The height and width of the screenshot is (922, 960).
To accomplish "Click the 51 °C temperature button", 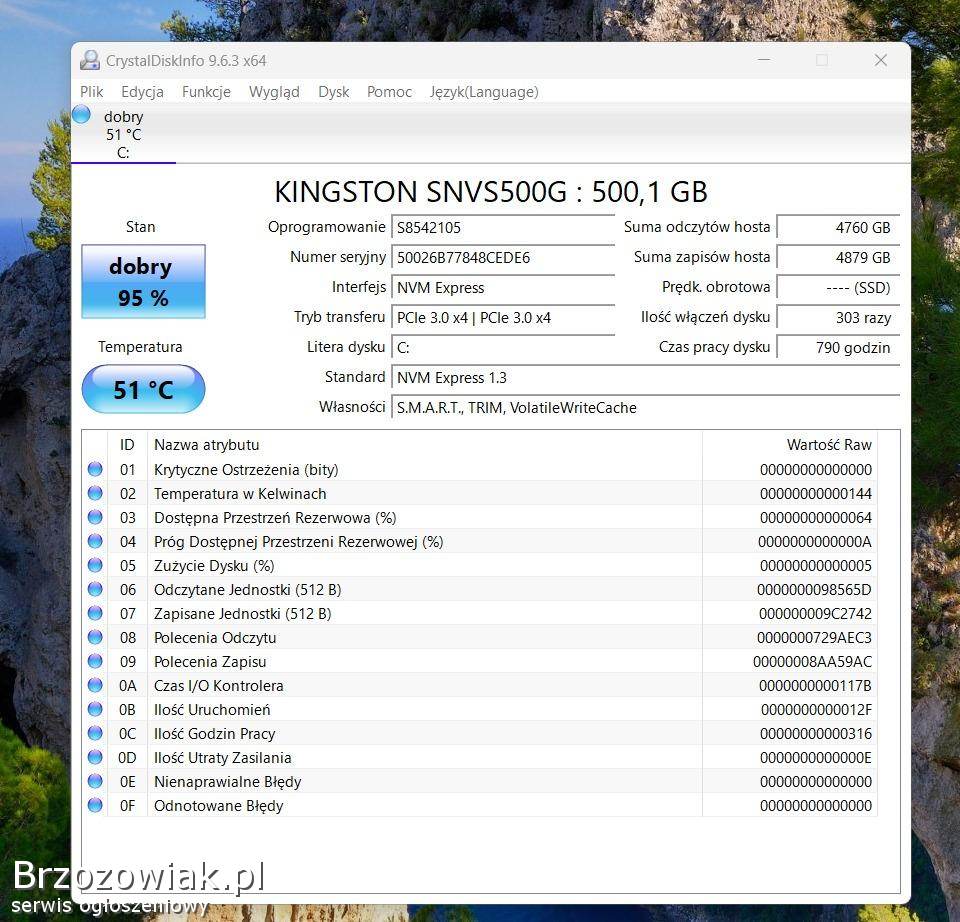I will [x=143, y=389].
